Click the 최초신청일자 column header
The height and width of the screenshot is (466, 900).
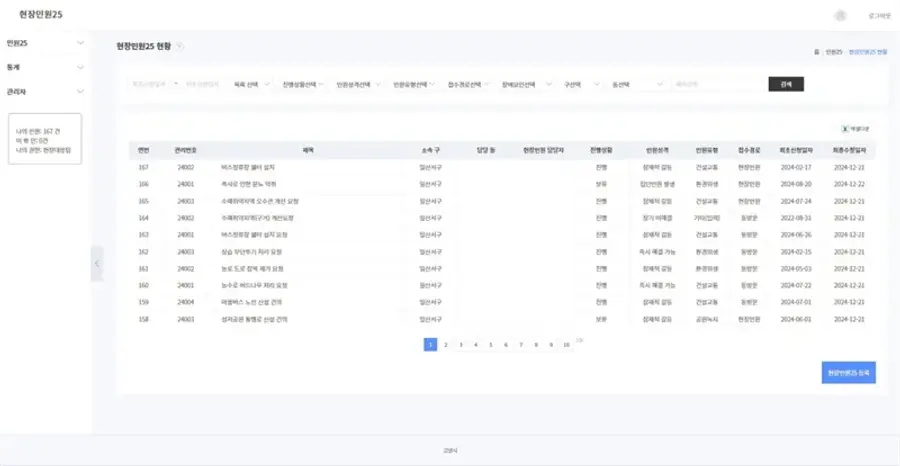tap(796, 150)
